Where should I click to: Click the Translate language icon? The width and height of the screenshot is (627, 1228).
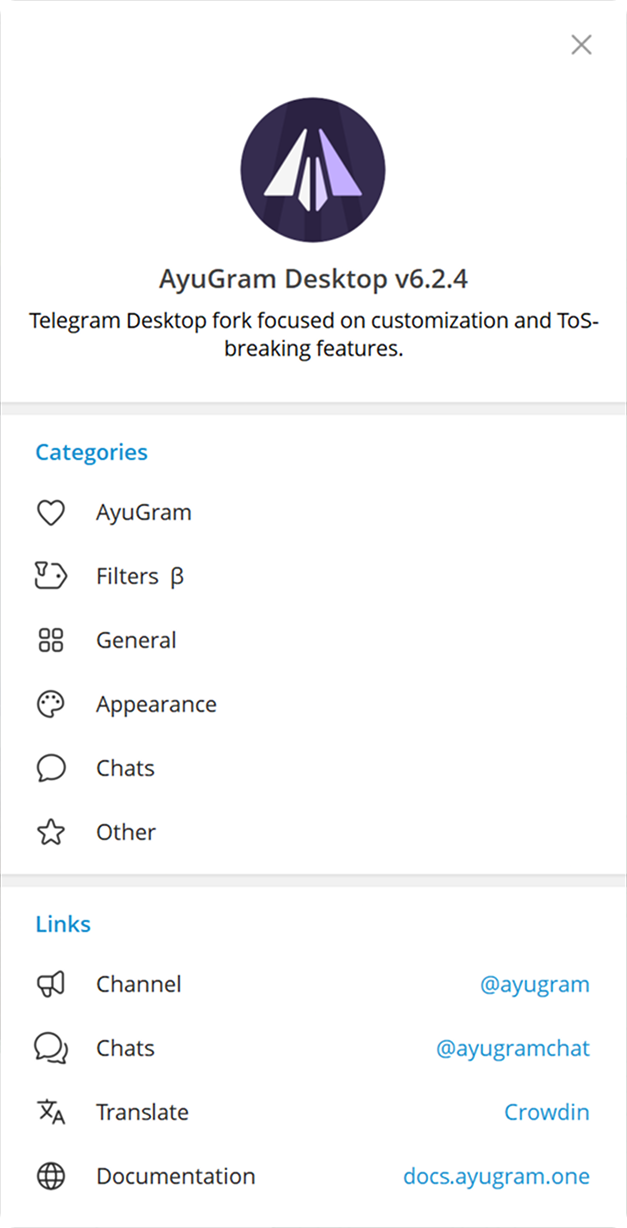tap(51, 1112)
